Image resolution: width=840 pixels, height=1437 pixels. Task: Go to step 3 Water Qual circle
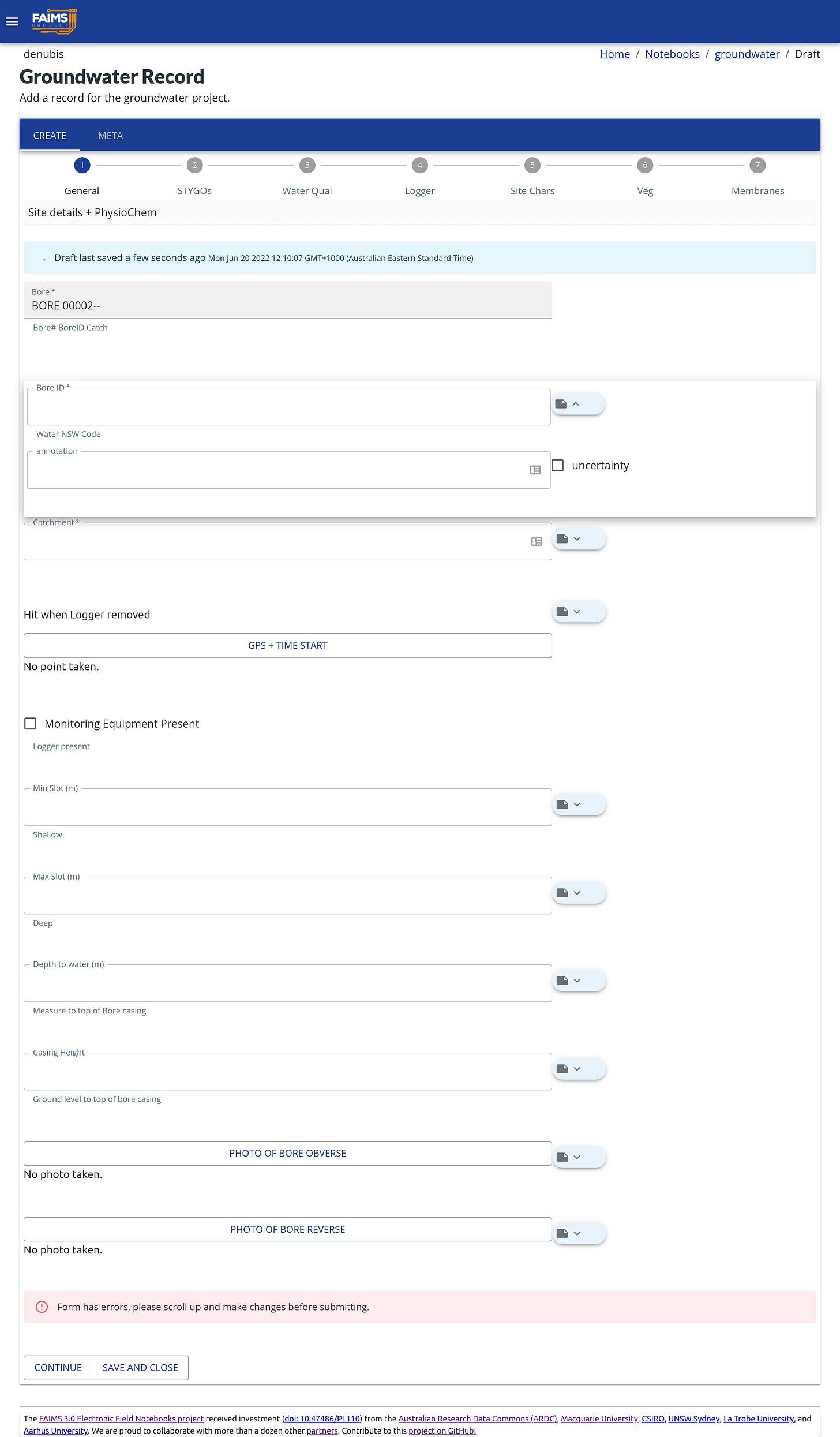[307, 165]
